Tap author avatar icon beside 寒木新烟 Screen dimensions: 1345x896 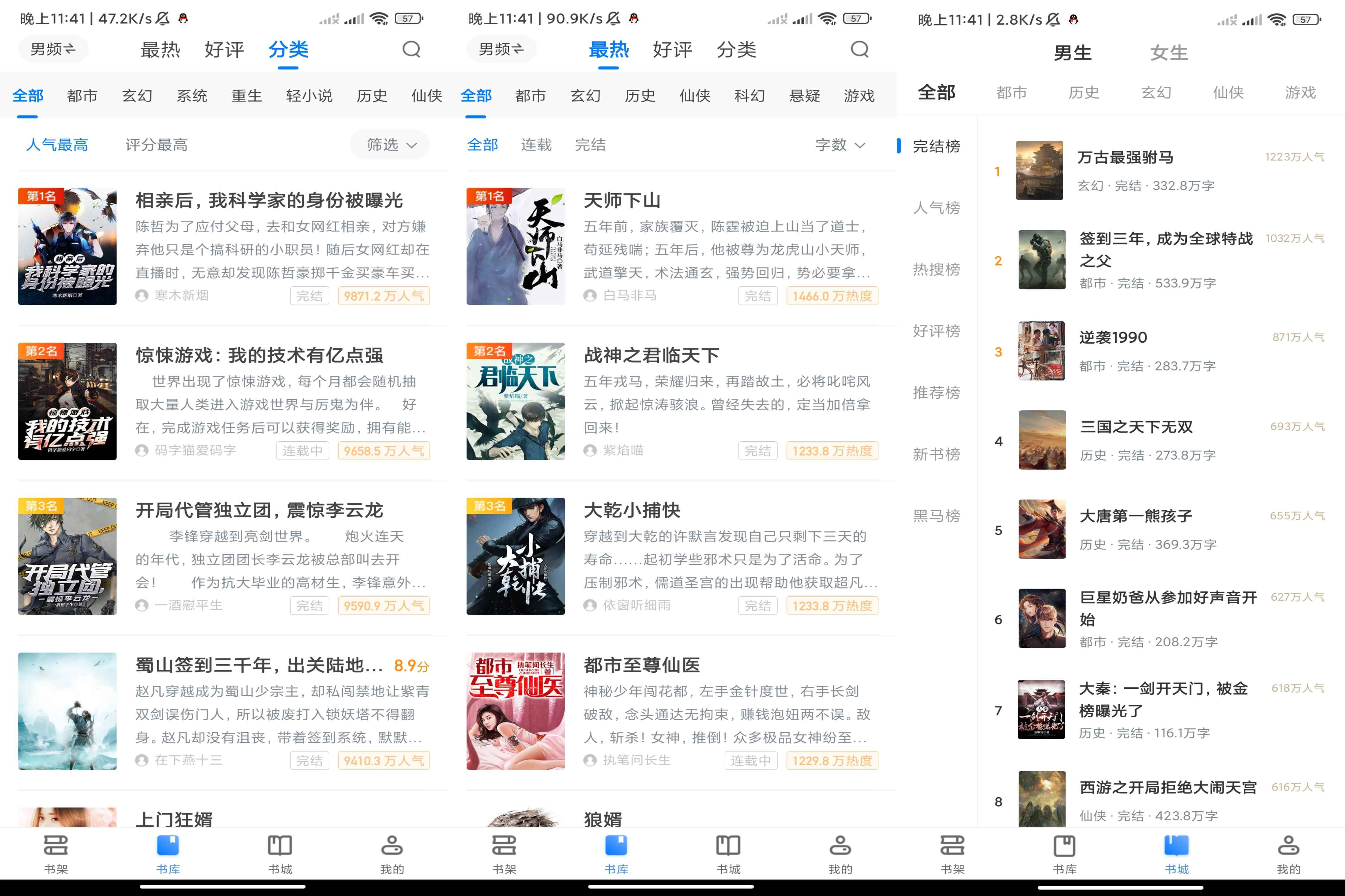coord(142,295)
